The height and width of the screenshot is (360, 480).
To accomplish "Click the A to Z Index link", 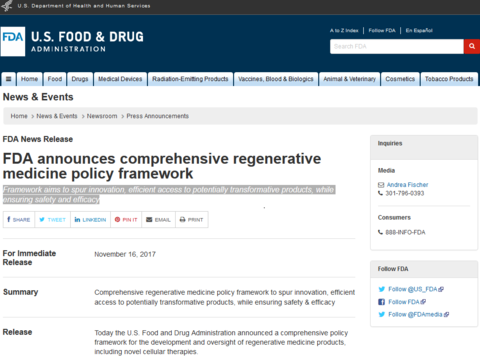I will click(x=344, y=31).
